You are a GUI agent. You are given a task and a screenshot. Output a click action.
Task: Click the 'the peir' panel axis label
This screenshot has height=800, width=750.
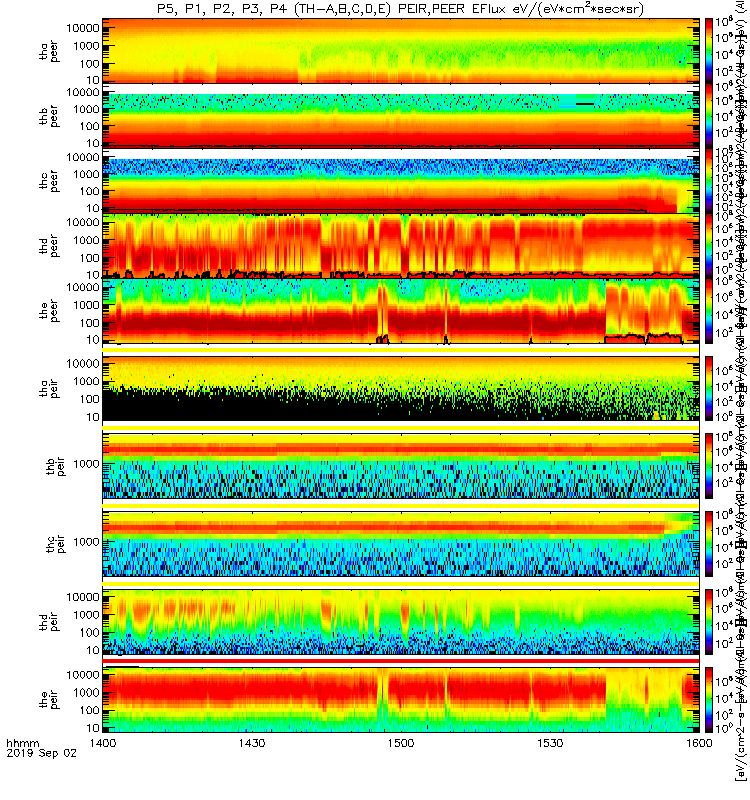(49, 699)
